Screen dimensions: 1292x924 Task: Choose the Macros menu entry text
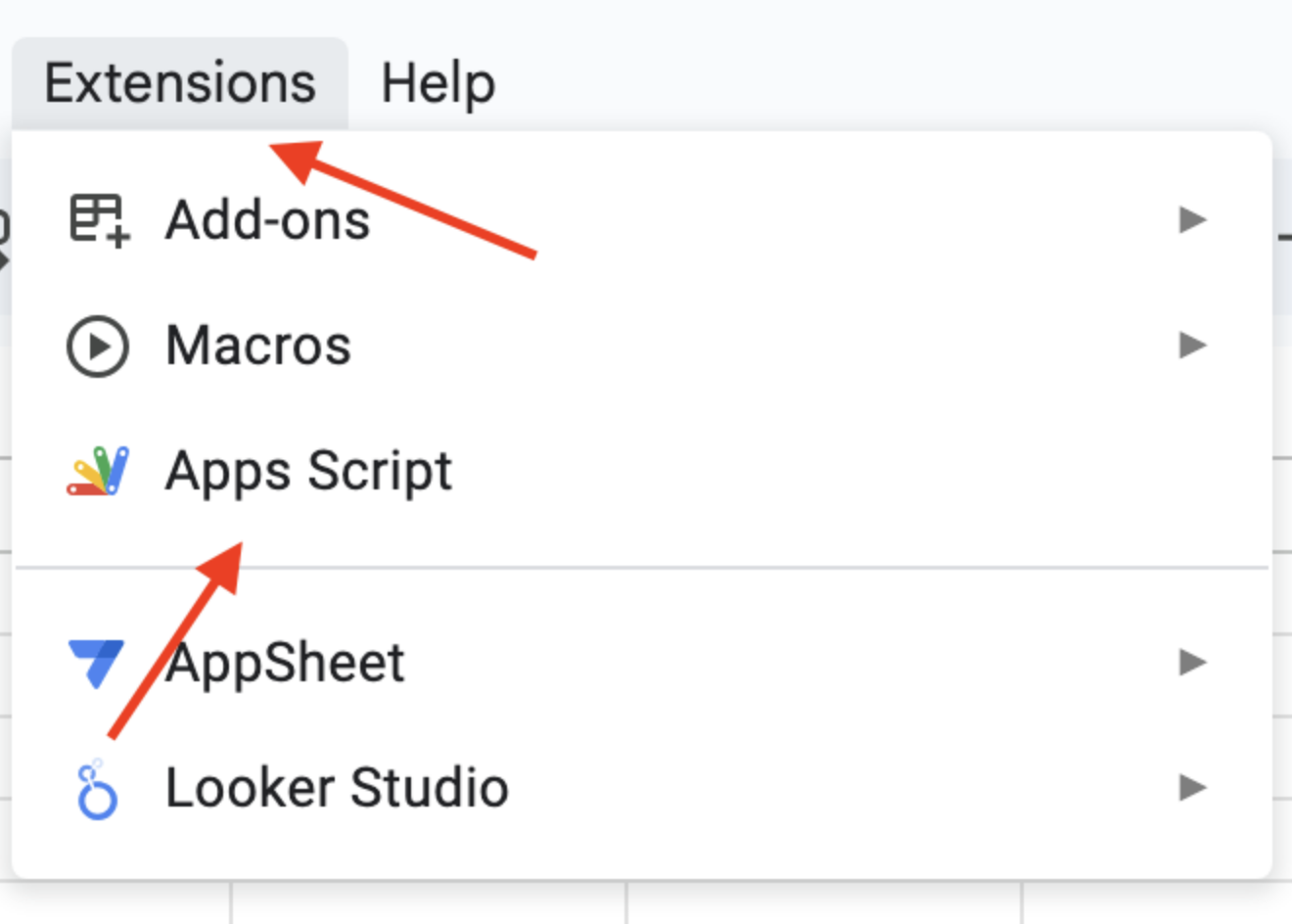point(258,346)
